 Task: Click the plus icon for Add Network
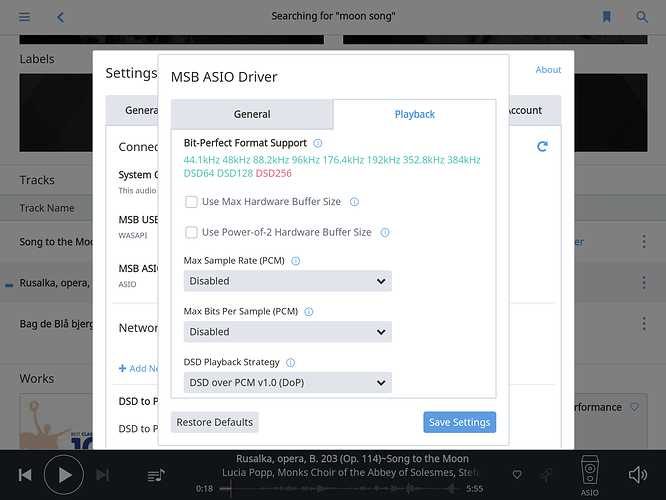122,368
